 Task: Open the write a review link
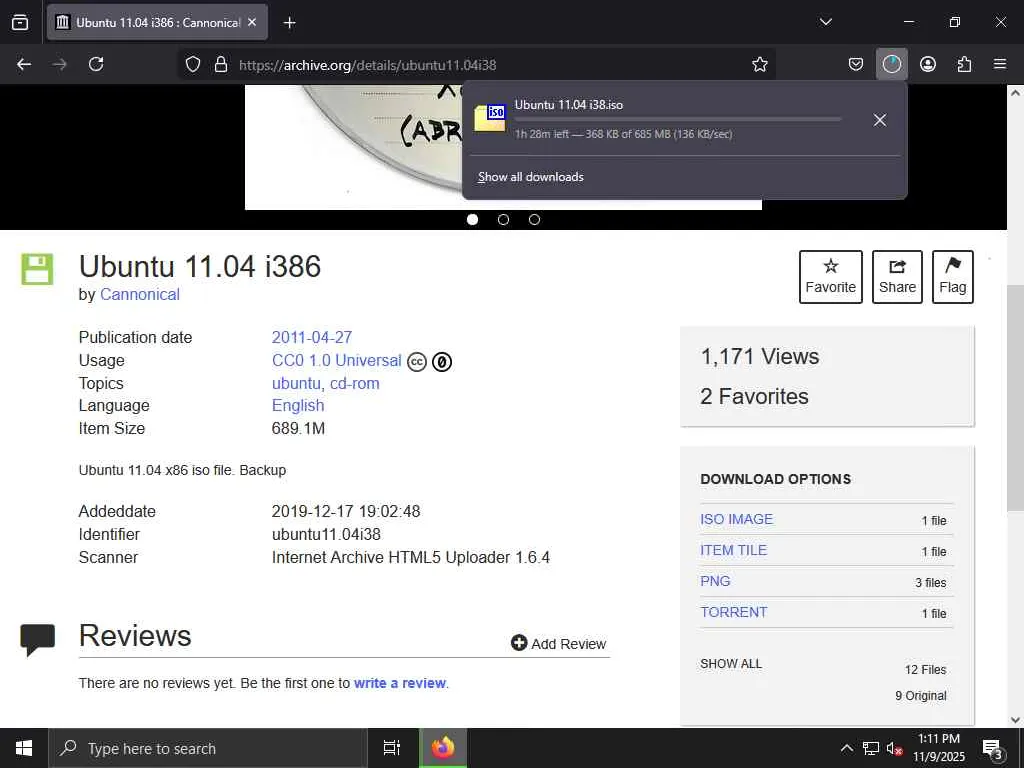[400, 683]
